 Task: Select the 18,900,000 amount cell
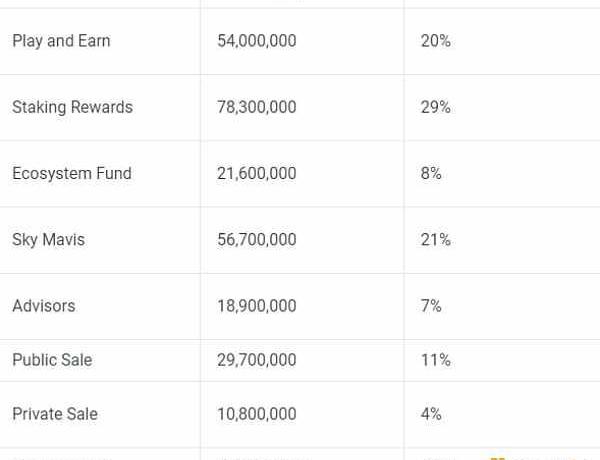pyautogui.click(x=256, y=306)
